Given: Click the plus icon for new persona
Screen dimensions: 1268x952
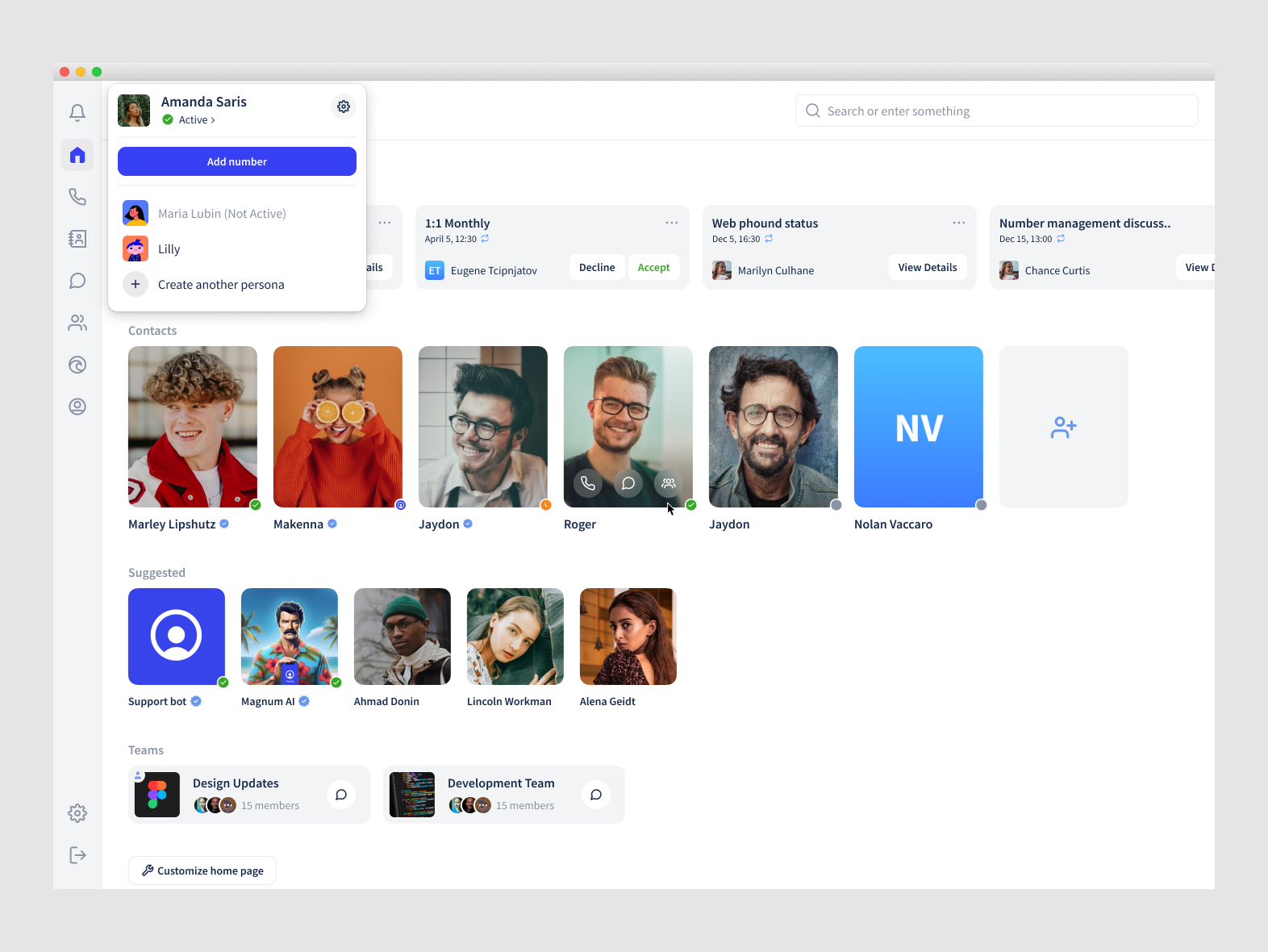Looking at the screenshot, I should (136, 284).
